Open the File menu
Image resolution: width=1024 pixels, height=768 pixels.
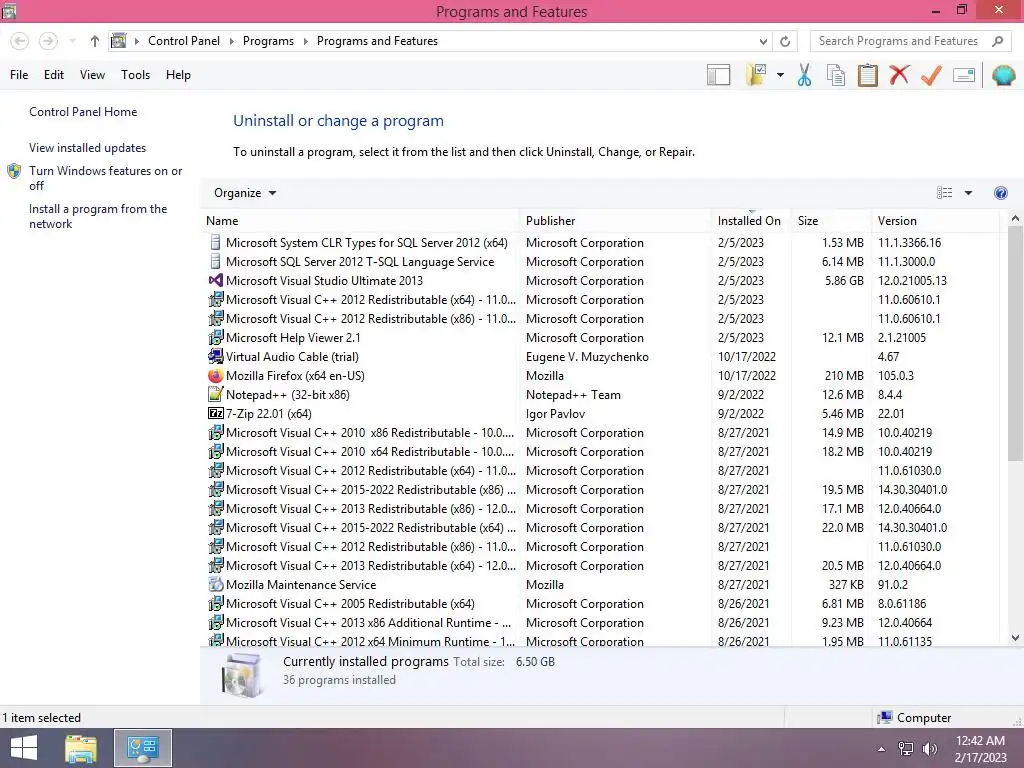pos(19,75)
